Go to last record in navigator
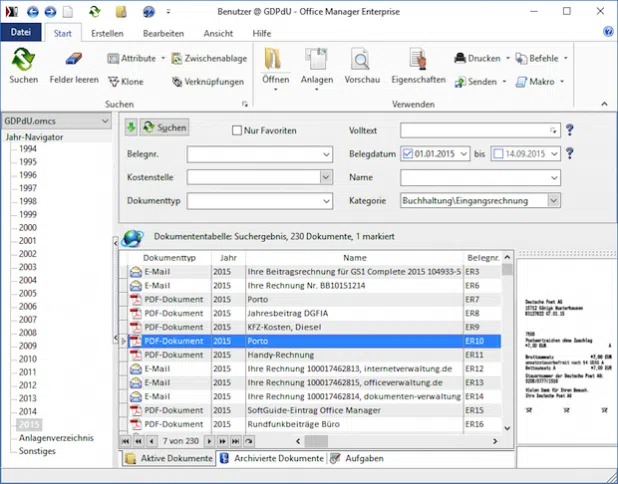 click(x=235, y=441)
